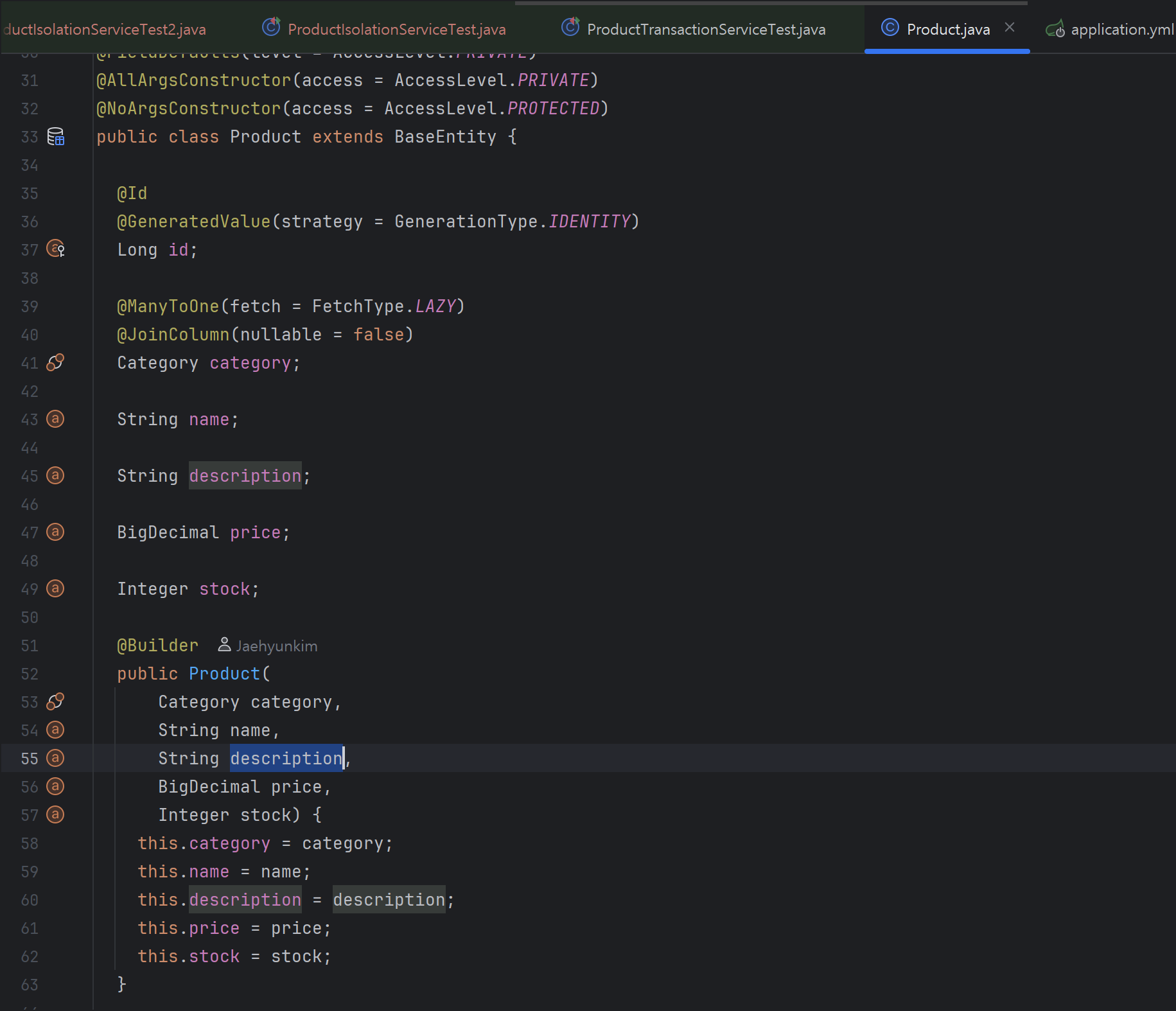Click the attribute gutter icon on line 57

coord(56,815)
